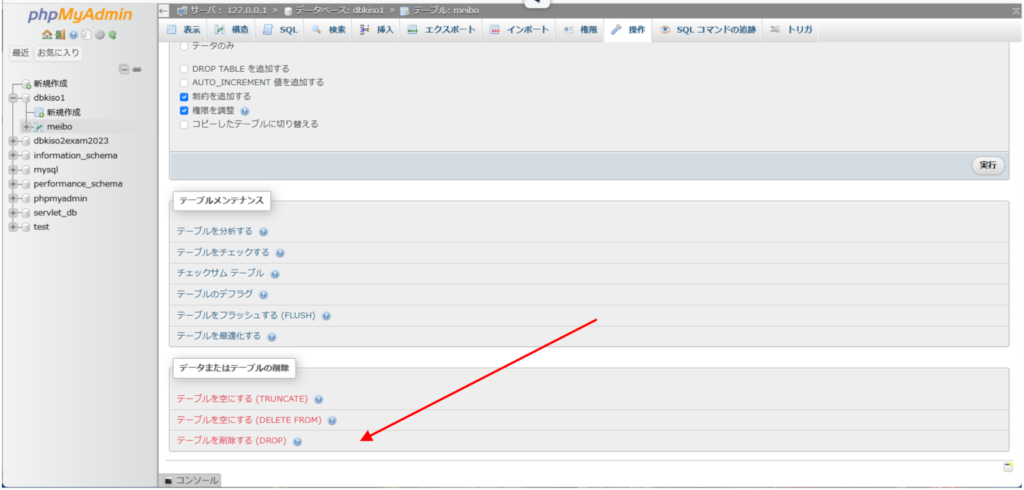This screenshot has width=1024, height=490.
Task: Click the link-with-main-panel chain icon
Action: pyautogui.click(x=136, y=69)
